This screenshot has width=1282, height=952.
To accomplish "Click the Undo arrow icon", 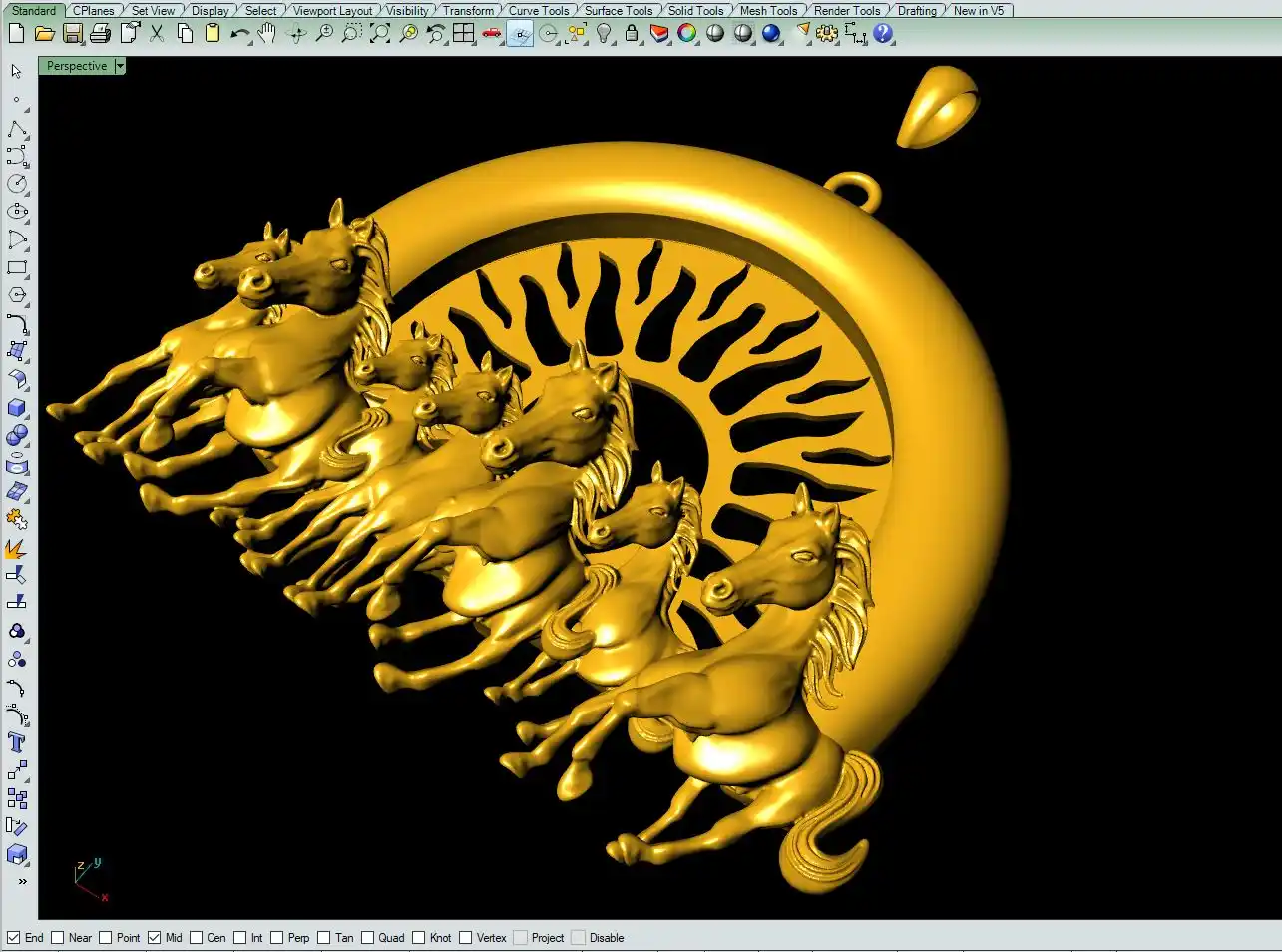I will 239,34.
